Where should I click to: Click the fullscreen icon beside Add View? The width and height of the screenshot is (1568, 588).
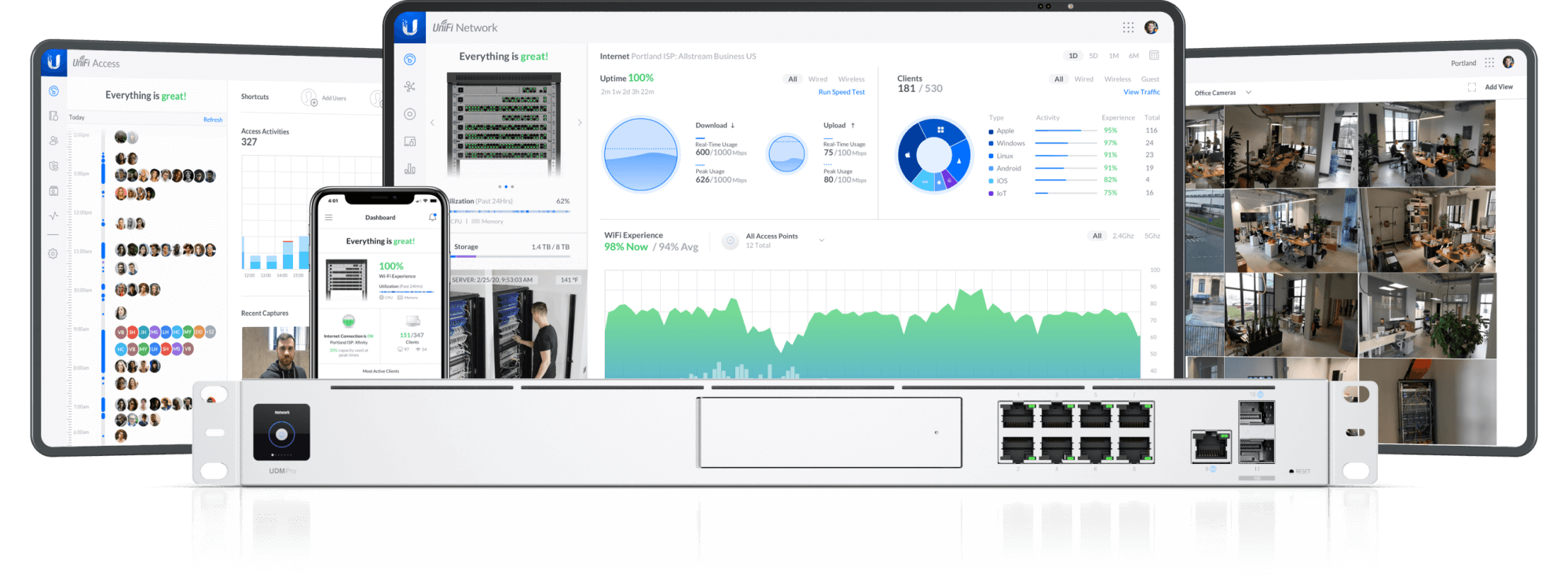tap(1471, 87)
